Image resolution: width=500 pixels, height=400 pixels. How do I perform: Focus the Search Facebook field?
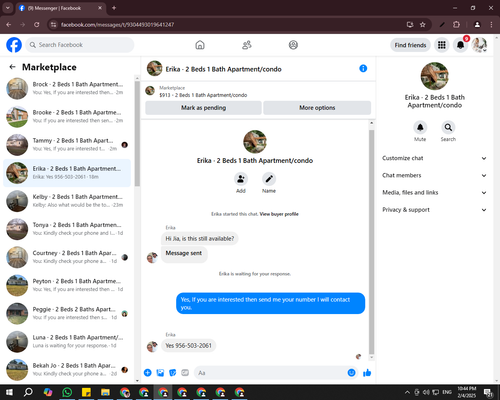80,45
